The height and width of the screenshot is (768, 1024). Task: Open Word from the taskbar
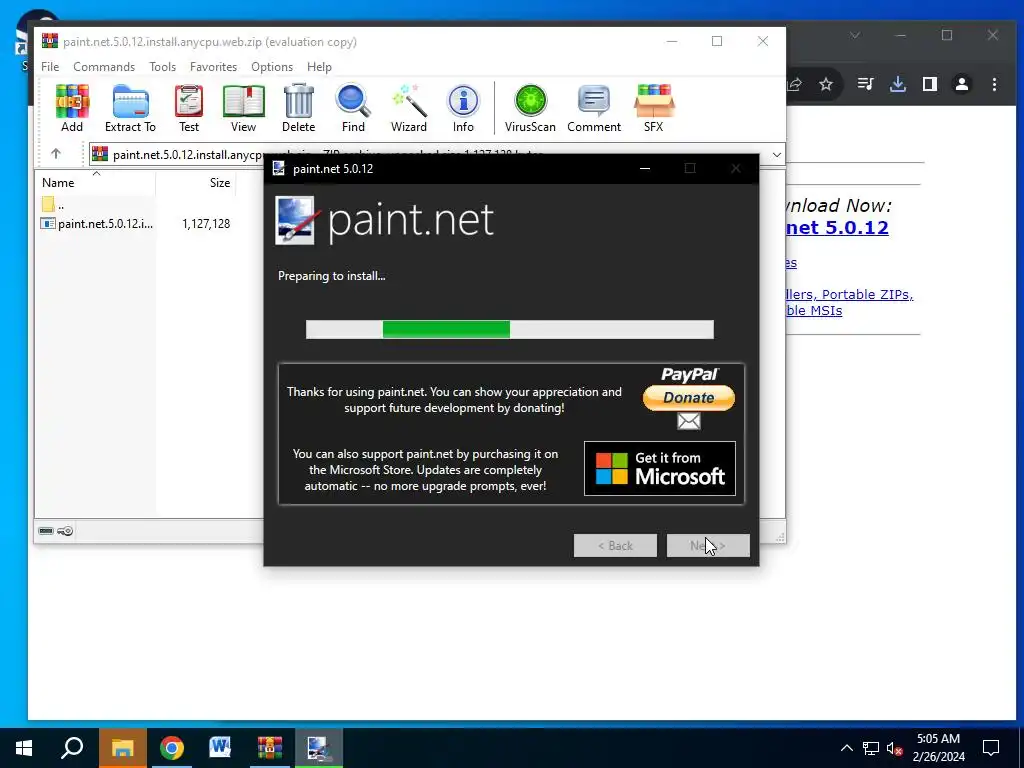220,748
